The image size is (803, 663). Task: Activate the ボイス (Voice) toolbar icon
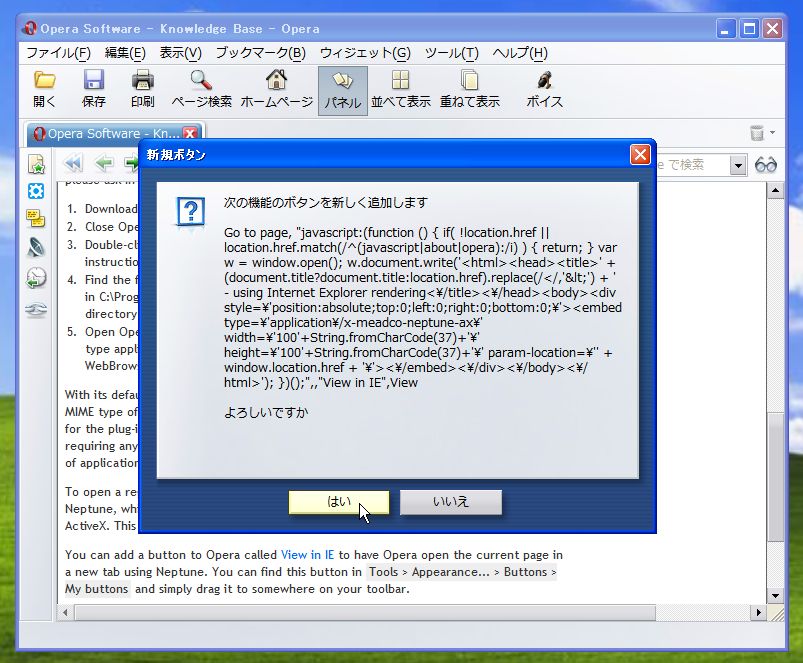coord(544,80)
